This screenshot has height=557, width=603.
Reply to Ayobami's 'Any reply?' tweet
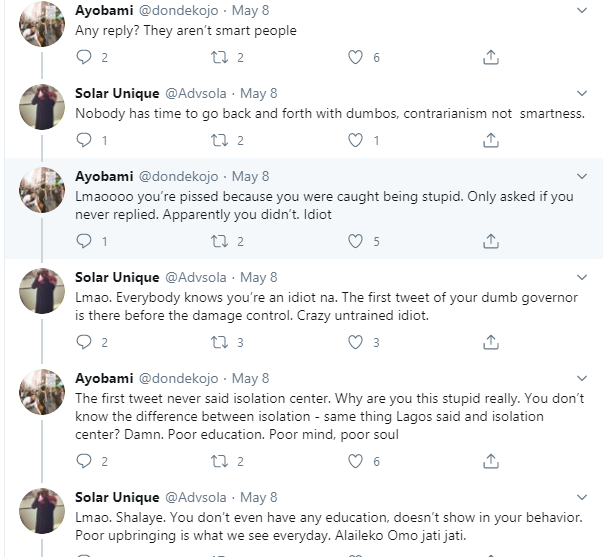[x=84, y=58]
